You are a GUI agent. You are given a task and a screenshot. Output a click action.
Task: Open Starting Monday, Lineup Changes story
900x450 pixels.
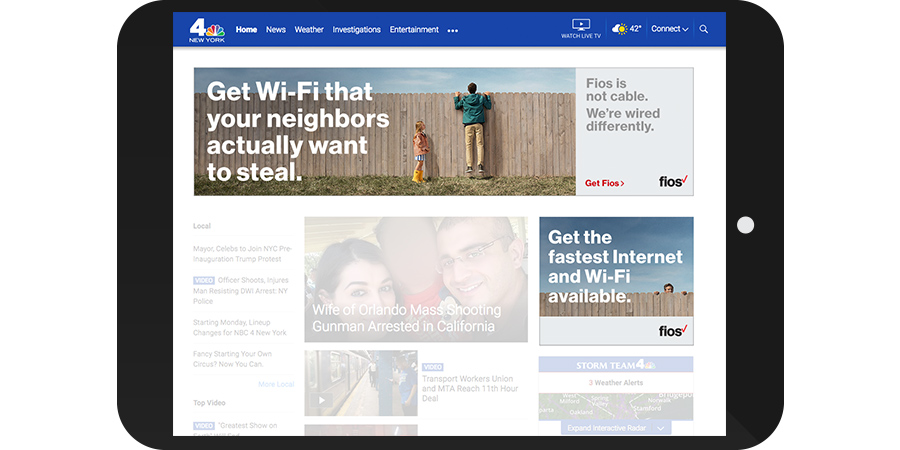[x=240, y=327]
